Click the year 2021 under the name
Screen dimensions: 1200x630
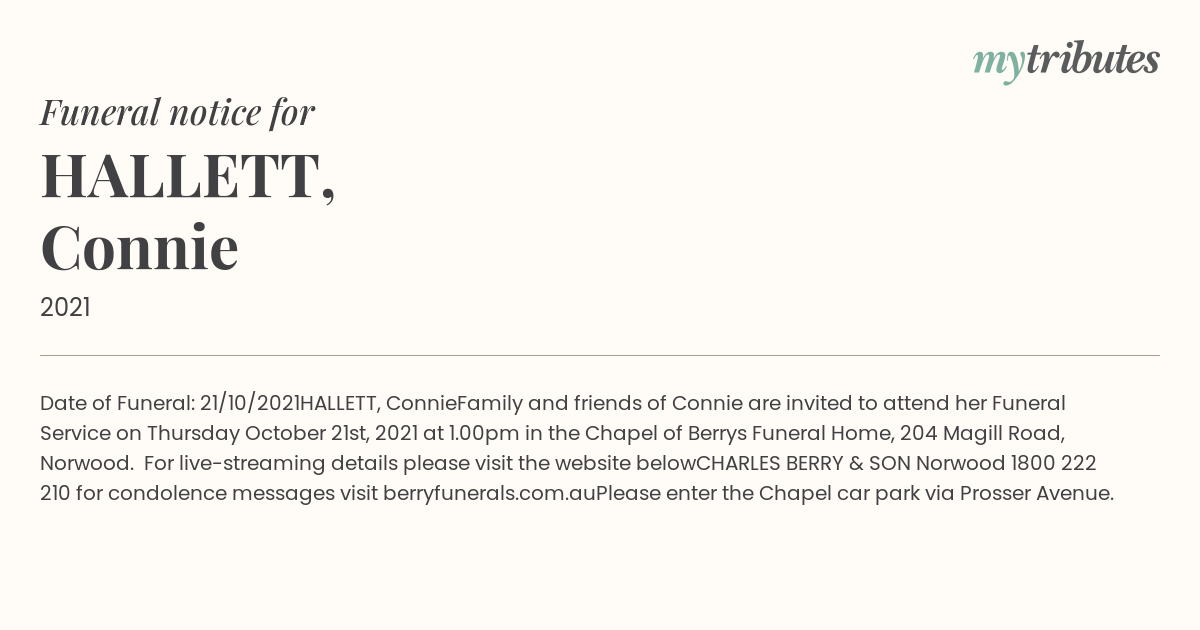[x=65, y=308]
